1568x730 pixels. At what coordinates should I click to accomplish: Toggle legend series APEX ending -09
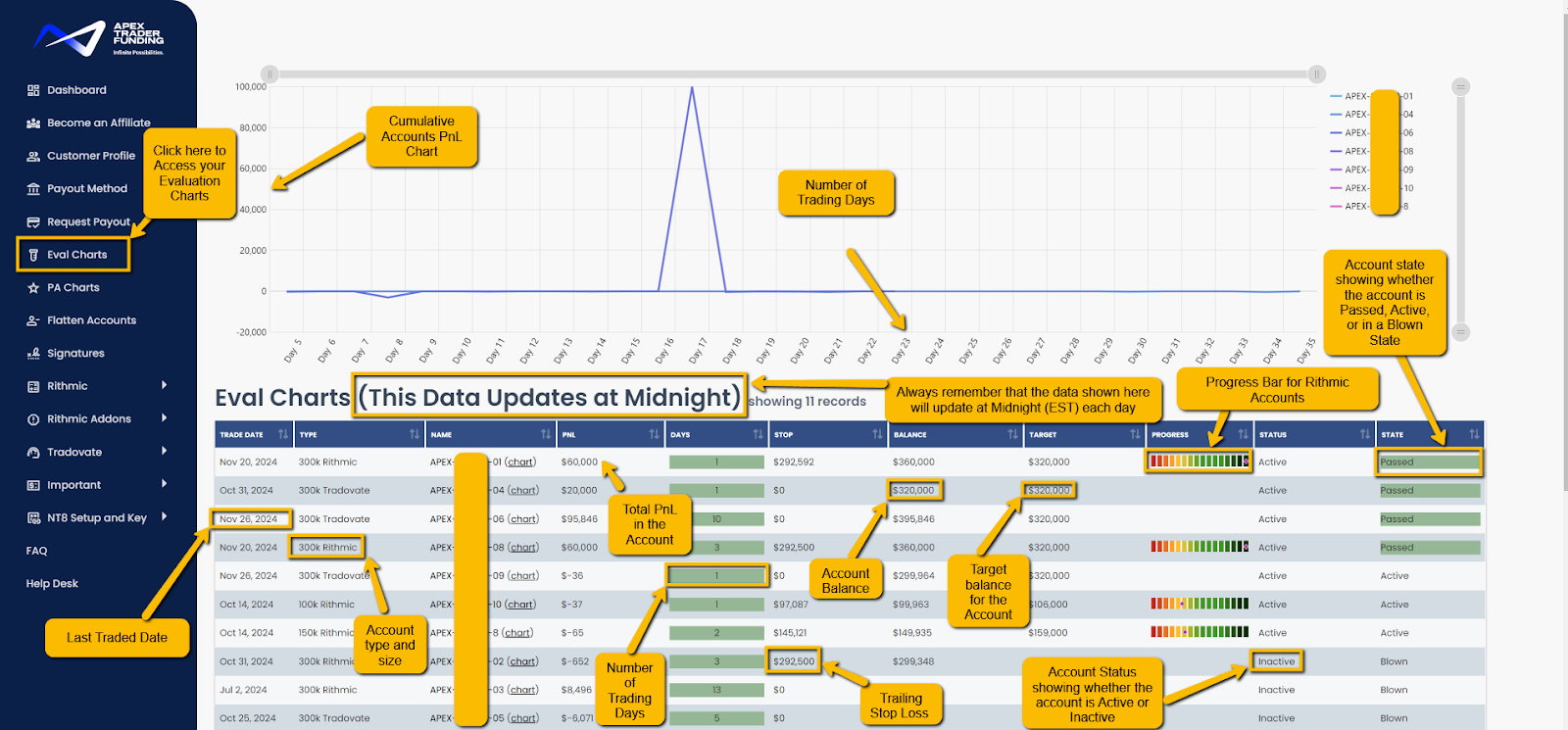click(1371, 170)
